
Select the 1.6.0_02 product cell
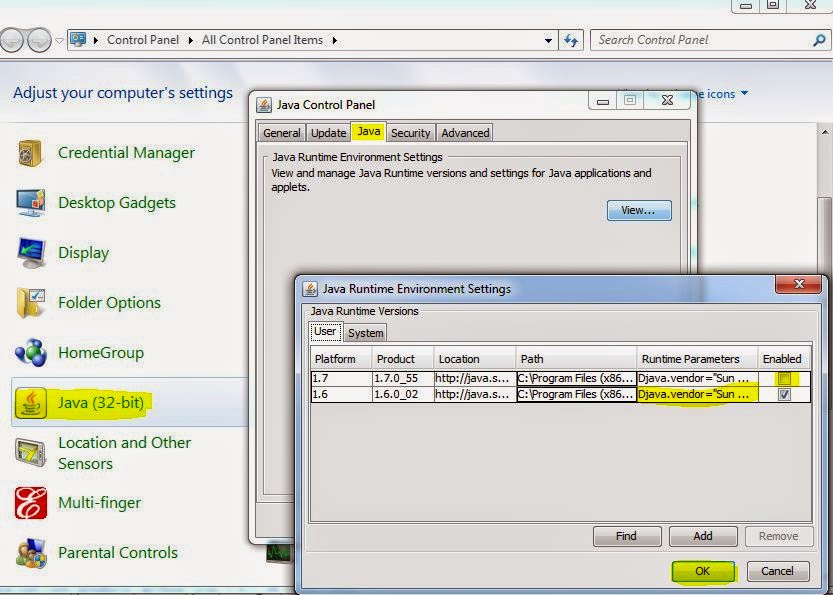click(403, 394)
